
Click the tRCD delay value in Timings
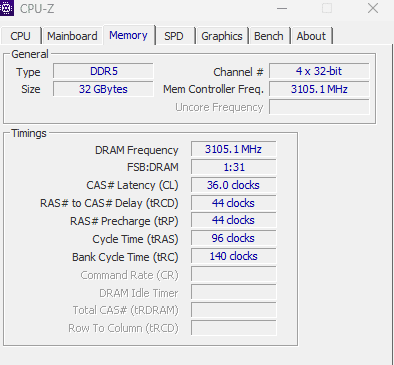click(x=234, y=203)
